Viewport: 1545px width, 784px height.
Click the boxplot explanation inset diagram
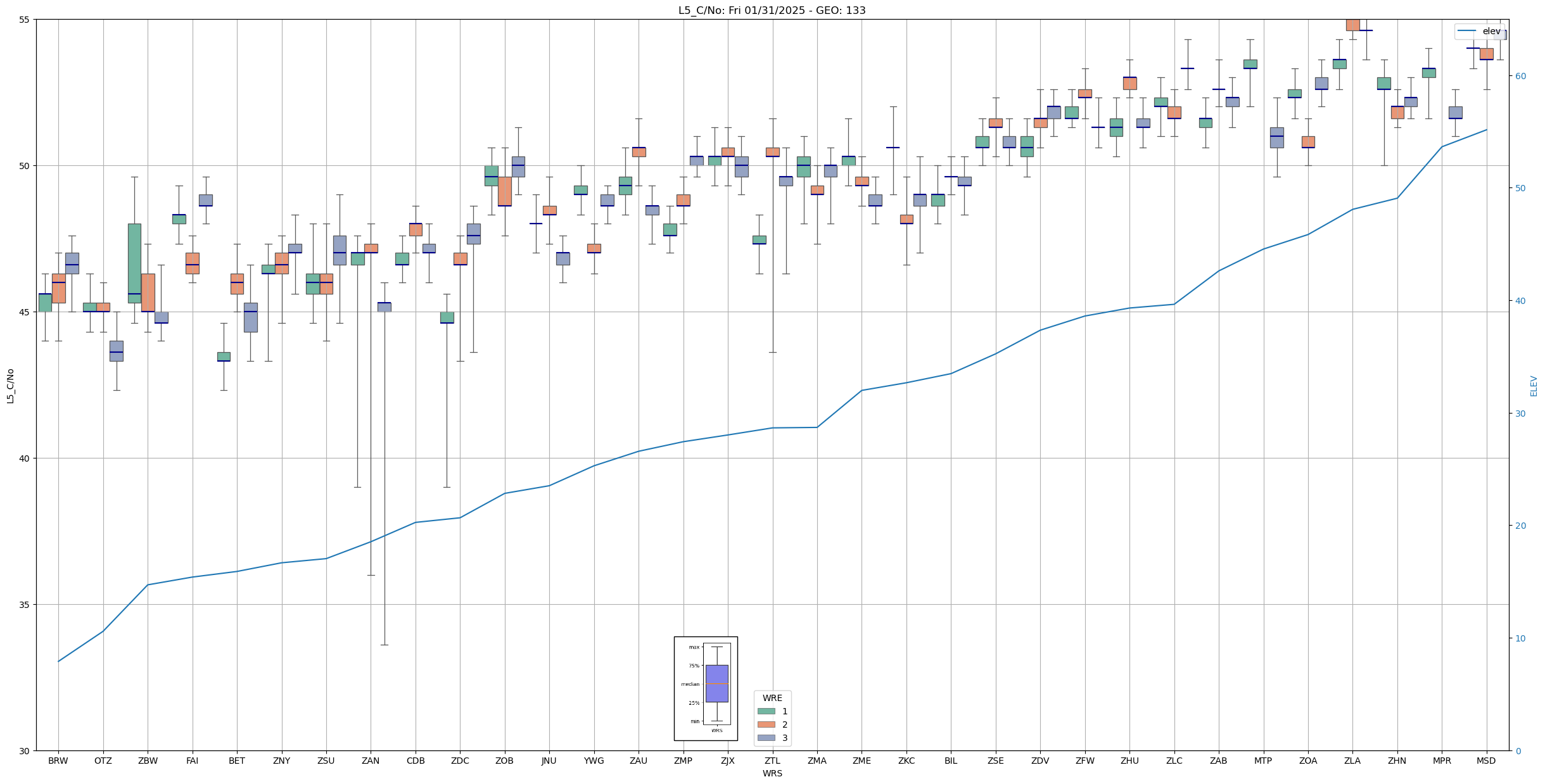pos(706,688)
